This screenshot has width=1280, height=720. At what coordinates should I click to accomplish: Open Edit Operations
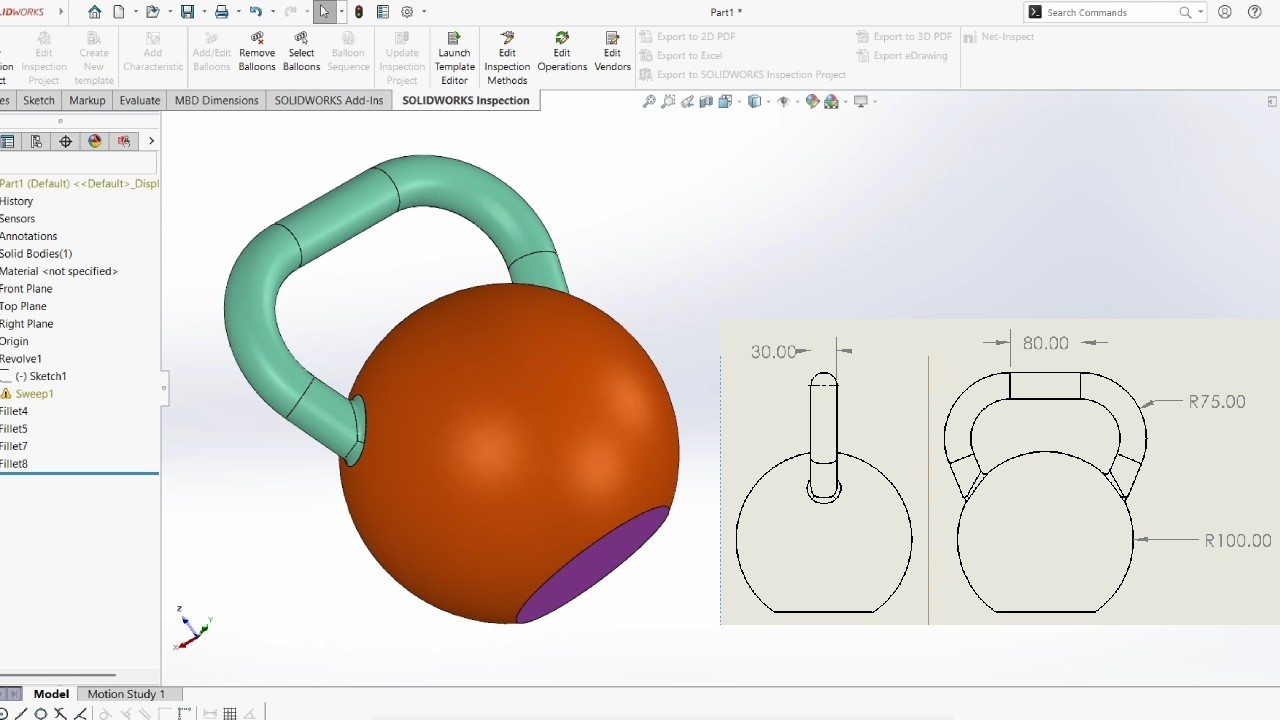pyautogui.click(x=562, y=53)
